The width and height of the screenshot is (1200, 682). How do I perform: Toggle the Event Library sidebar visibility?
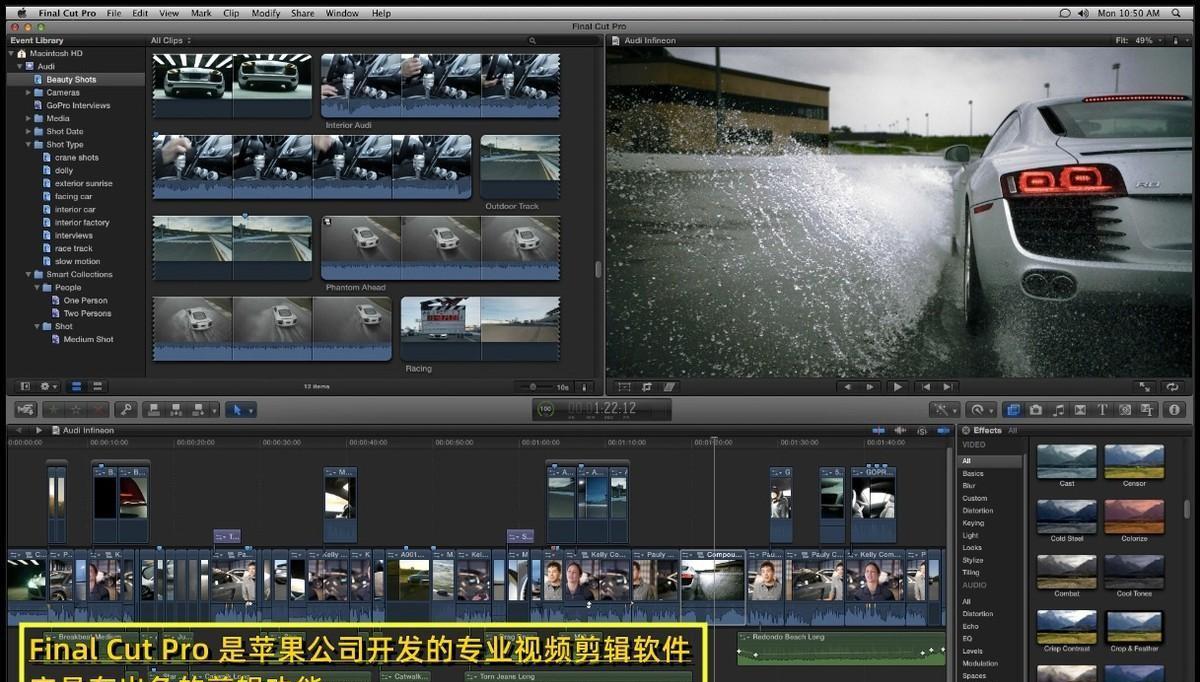coord(25,386)
